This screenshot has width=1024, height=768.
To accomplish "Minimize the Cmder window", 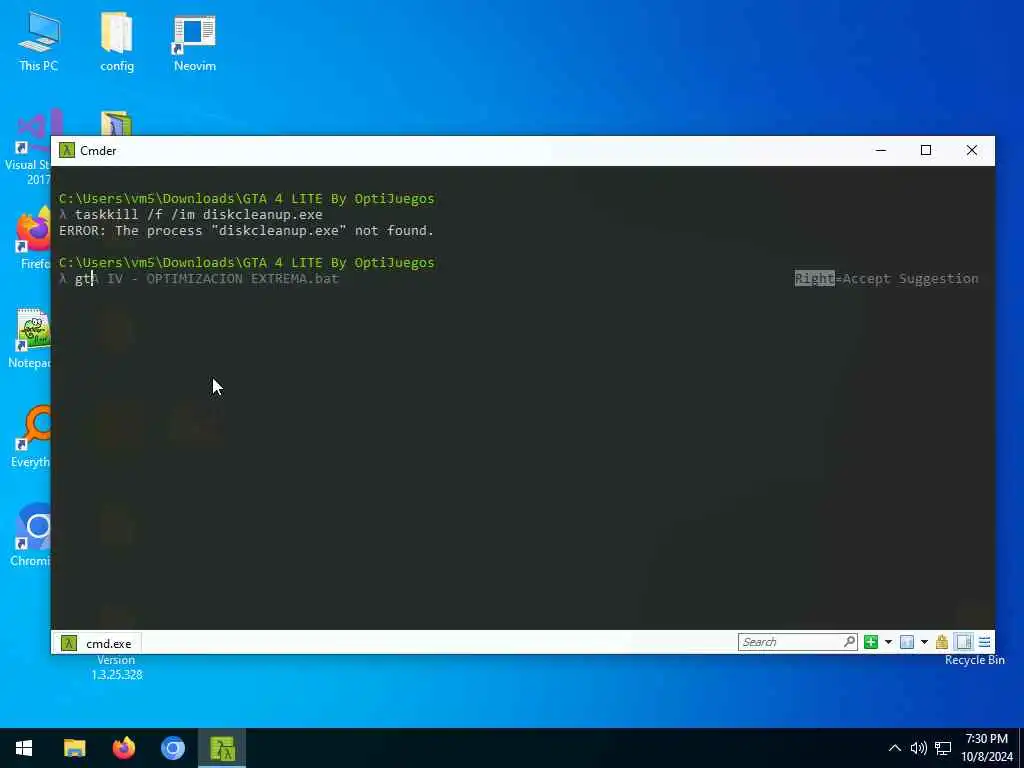I will tap(880, 150).
